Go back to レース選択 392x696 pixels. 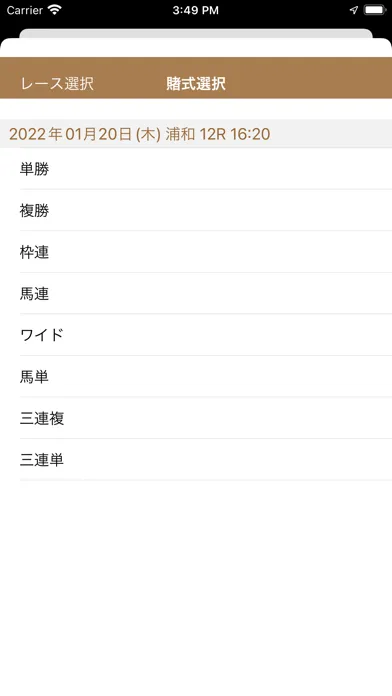coord(57,83)
